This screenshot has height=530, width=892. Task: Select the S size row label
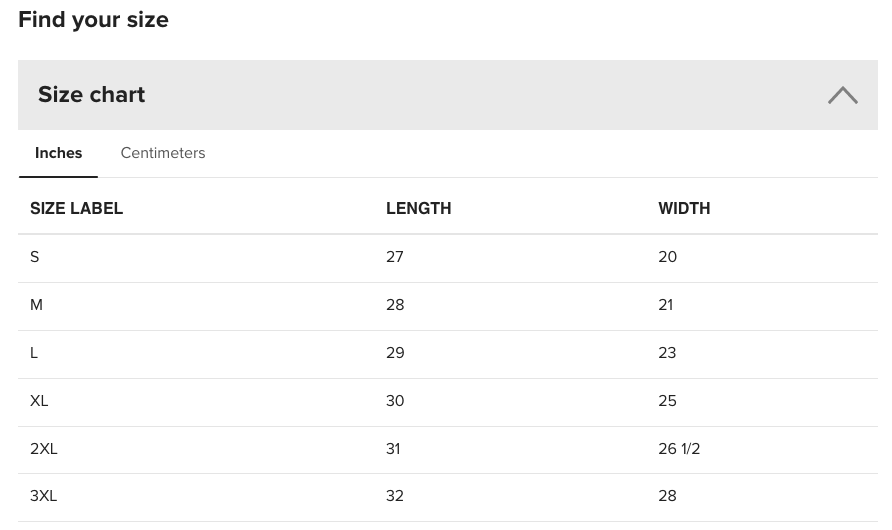pyautogui.click(x=35, y=257)
